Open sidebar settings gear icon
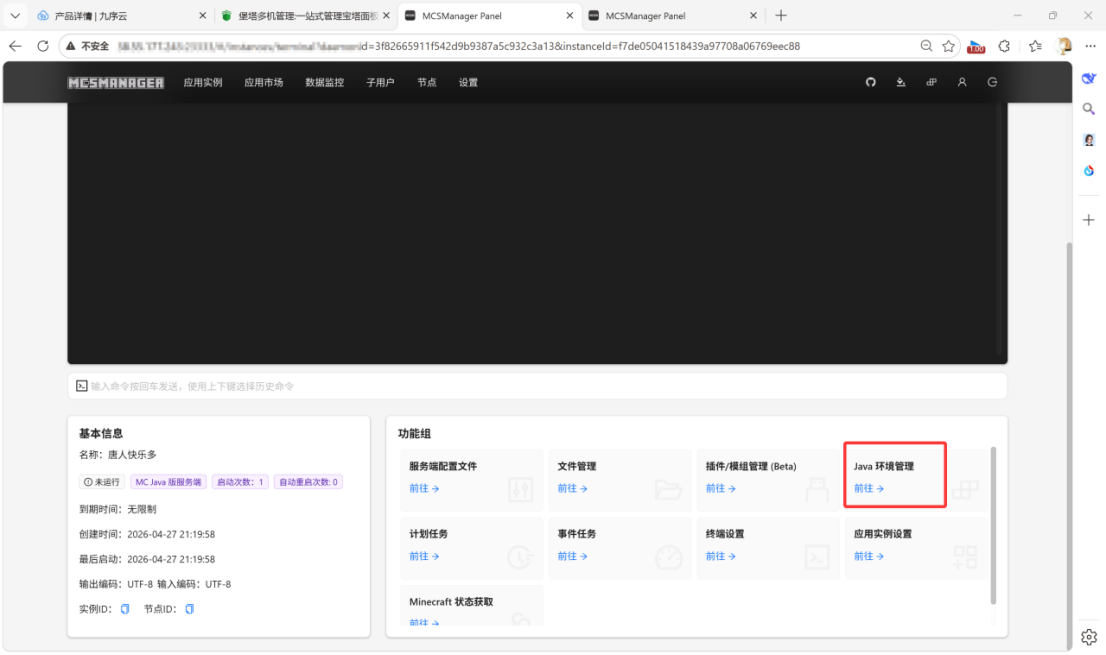This screenshot has height=655, width=1106. coord(1089,637)
